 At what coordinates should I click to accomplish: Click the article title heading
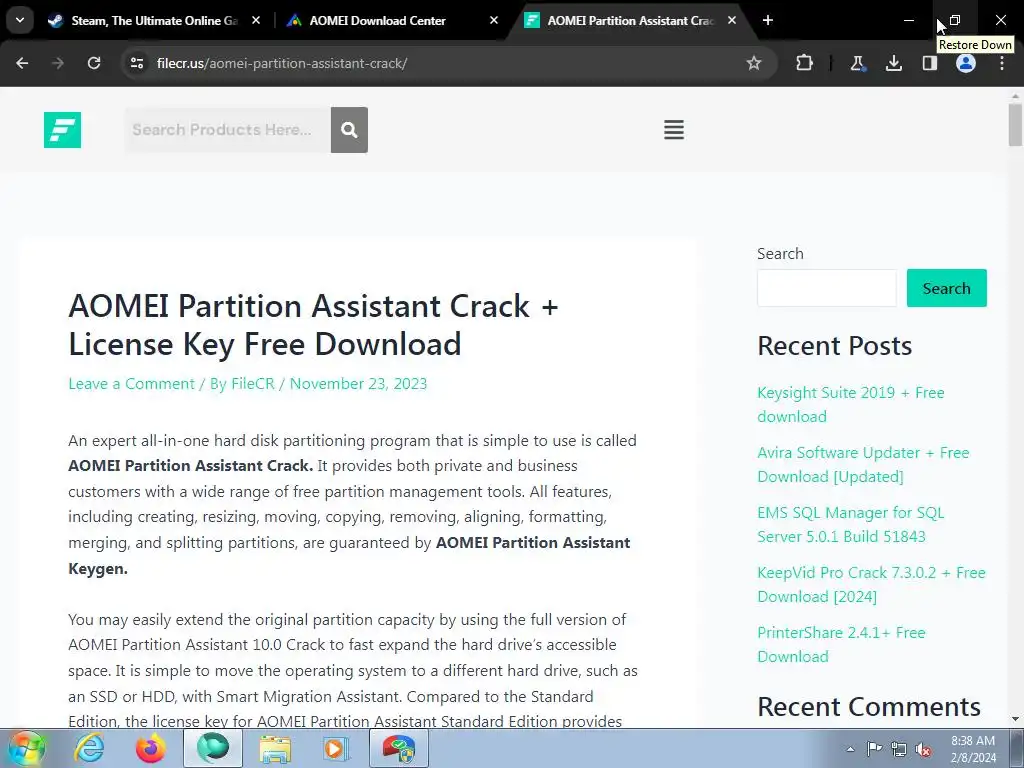[x=313, y=325]
